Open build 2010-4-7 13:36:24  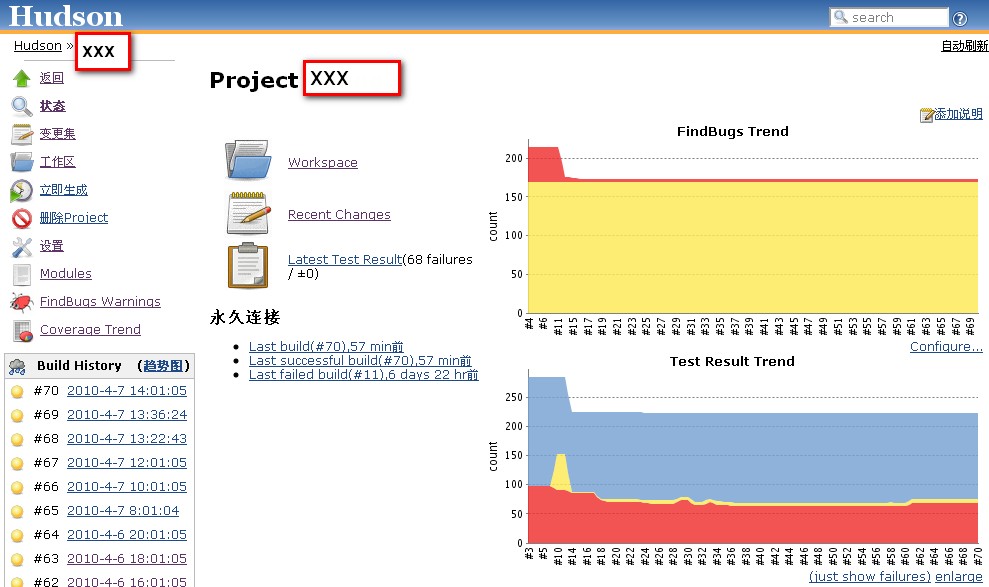point(127,415)
